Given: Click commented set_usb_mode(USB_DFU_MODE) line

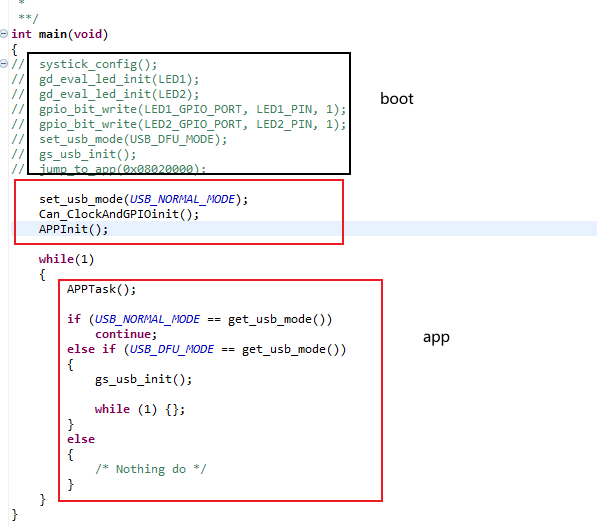Looking at the screenshot, I should click(x=133, y=139).
